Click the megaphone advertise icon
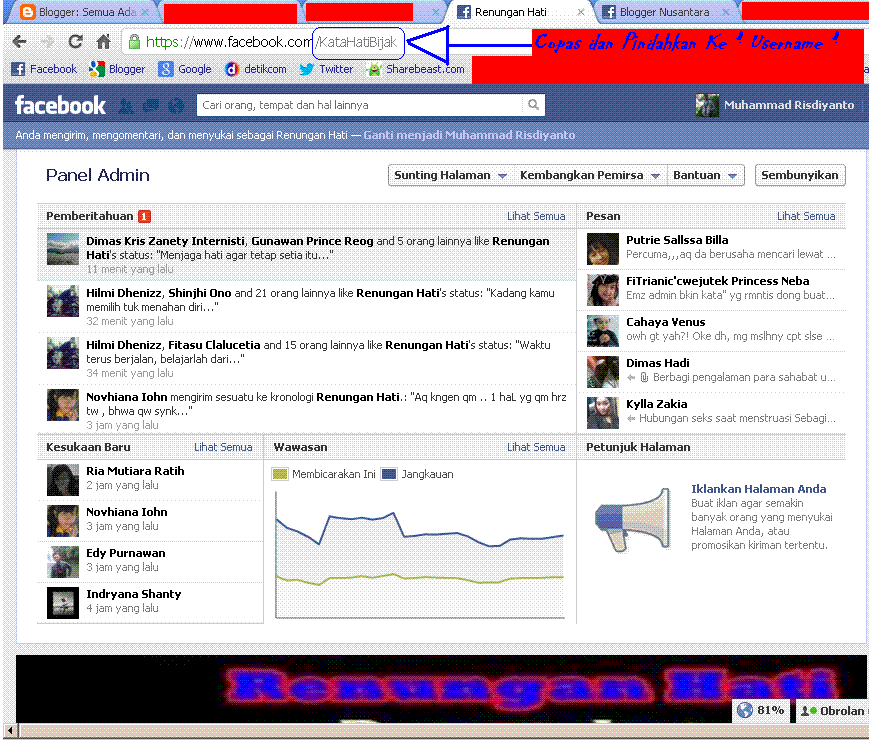Image resolution: width=869 pixels, height=743 pixels. (633, 519)
